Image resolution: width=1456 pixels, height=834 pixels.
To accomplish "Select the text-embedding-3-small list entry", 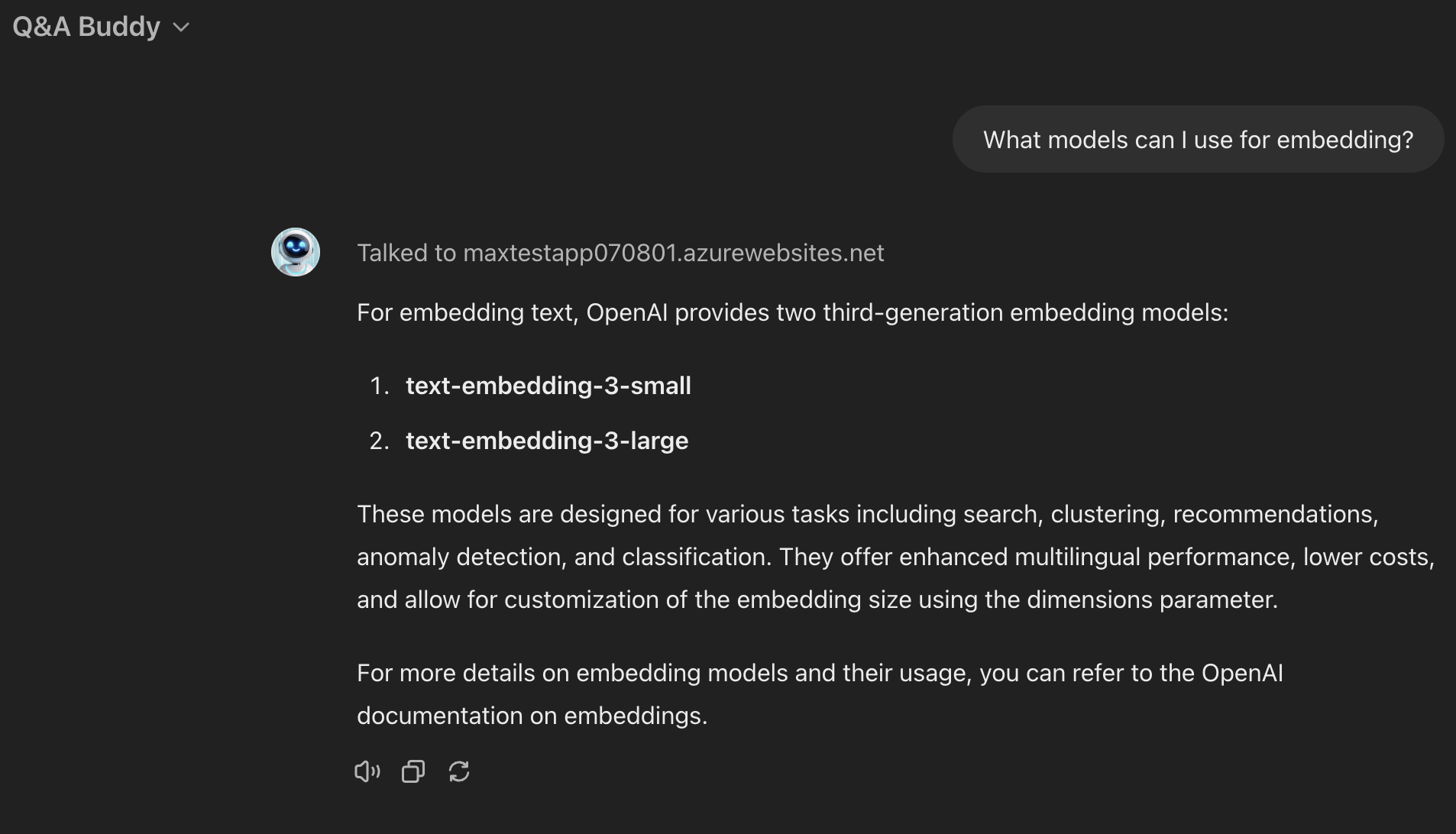I will click(x=548, y=386).
